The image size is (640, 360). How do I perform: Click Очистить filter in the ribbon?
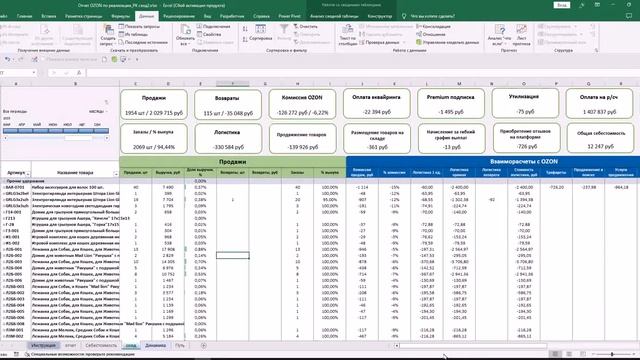(x=305, y=27)
